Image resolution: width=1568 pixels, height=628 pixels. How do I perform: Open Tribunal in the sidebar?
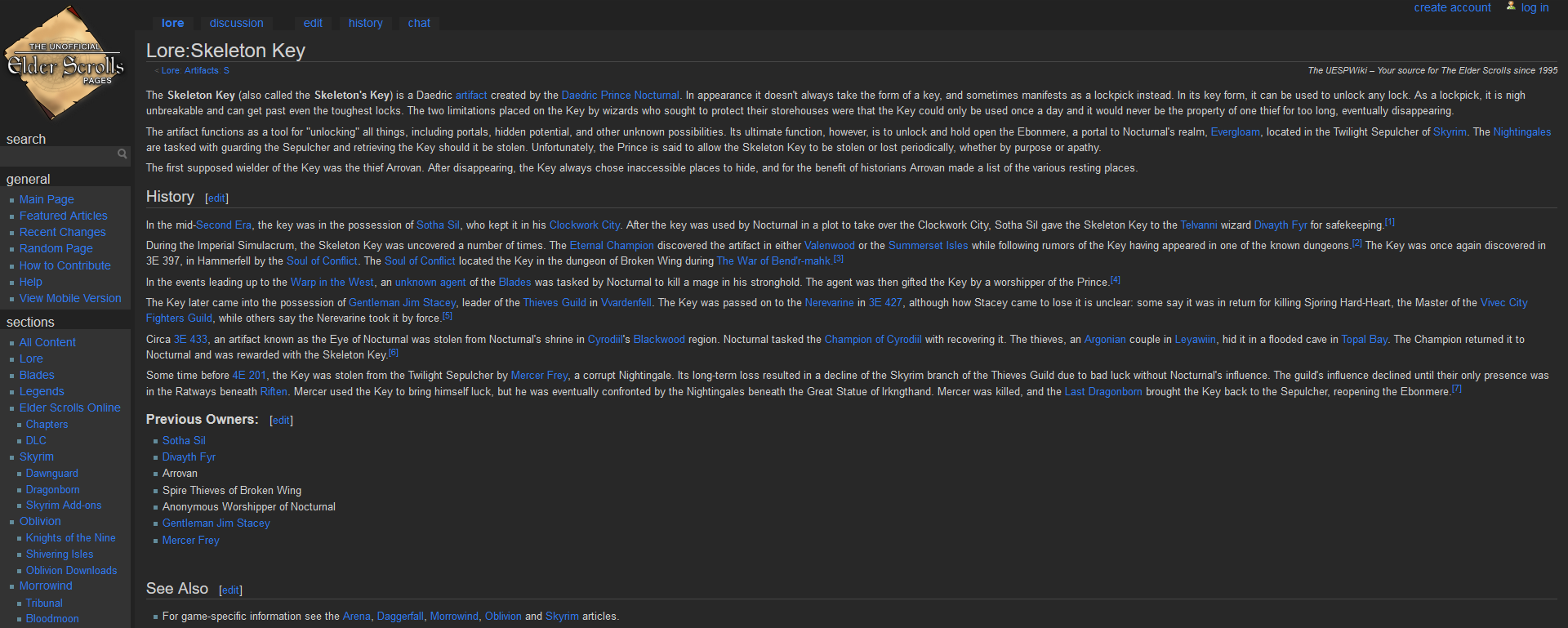point(44,604)
